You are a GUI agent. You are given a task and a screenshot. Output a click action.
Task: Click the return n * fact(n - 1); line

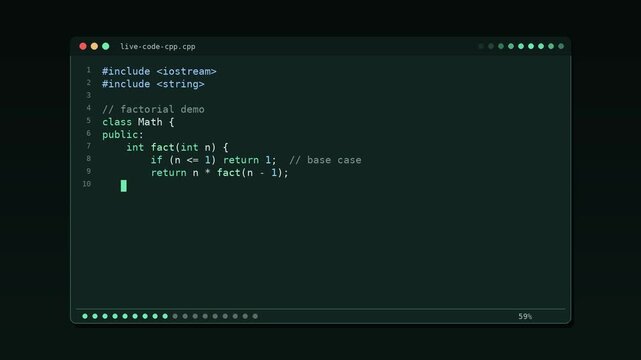(x=220, y=173)
